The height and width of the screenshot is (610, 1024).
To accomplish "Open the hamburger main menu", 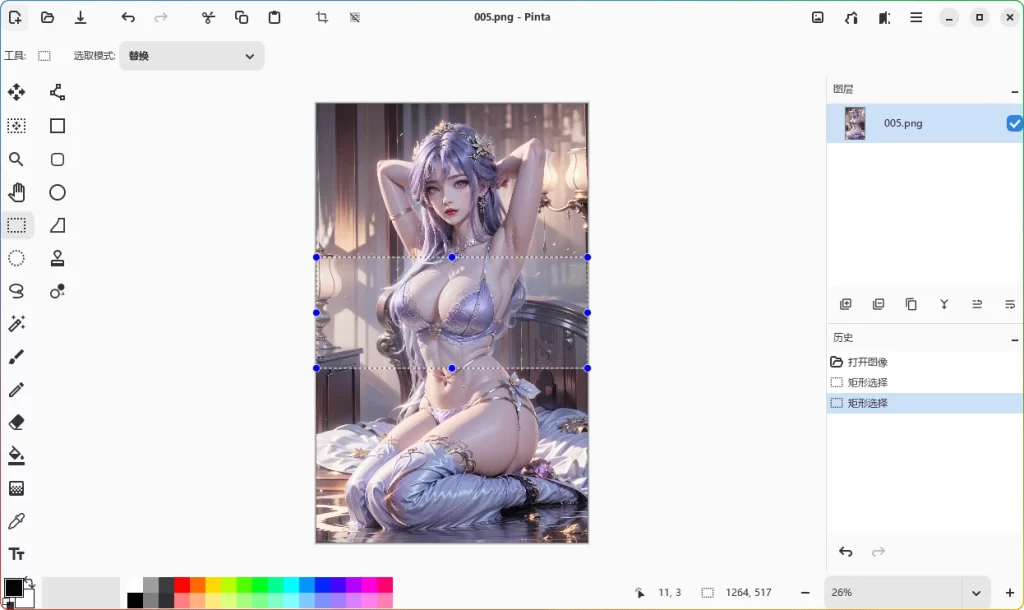I will (916, 17).
